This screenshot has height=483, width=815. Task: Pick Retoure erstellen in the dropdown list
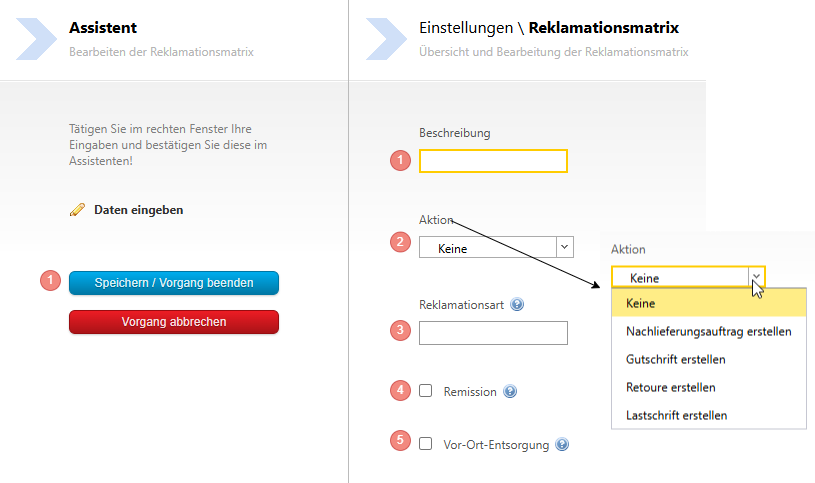670,387
